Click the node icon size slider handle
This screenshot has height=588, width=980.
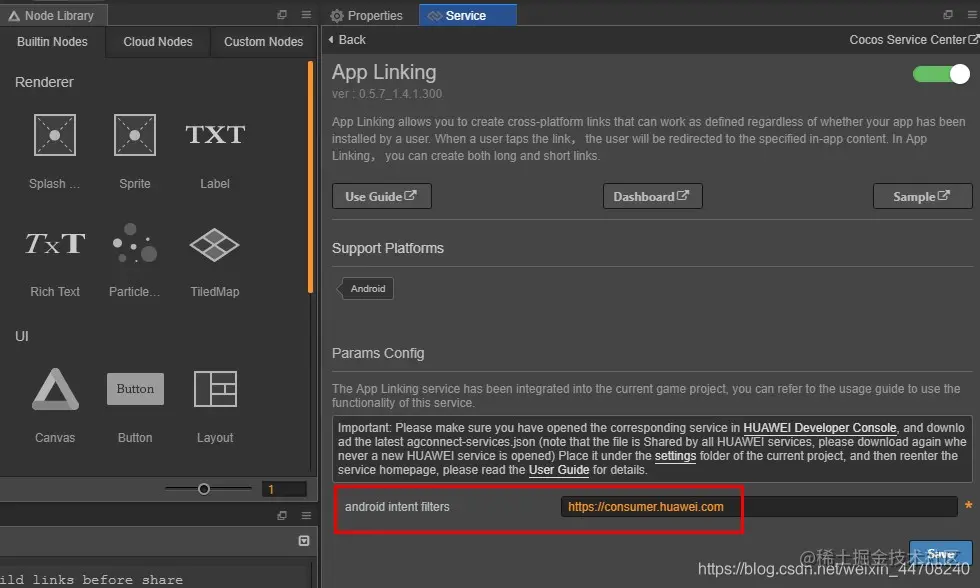click(204, 489)
